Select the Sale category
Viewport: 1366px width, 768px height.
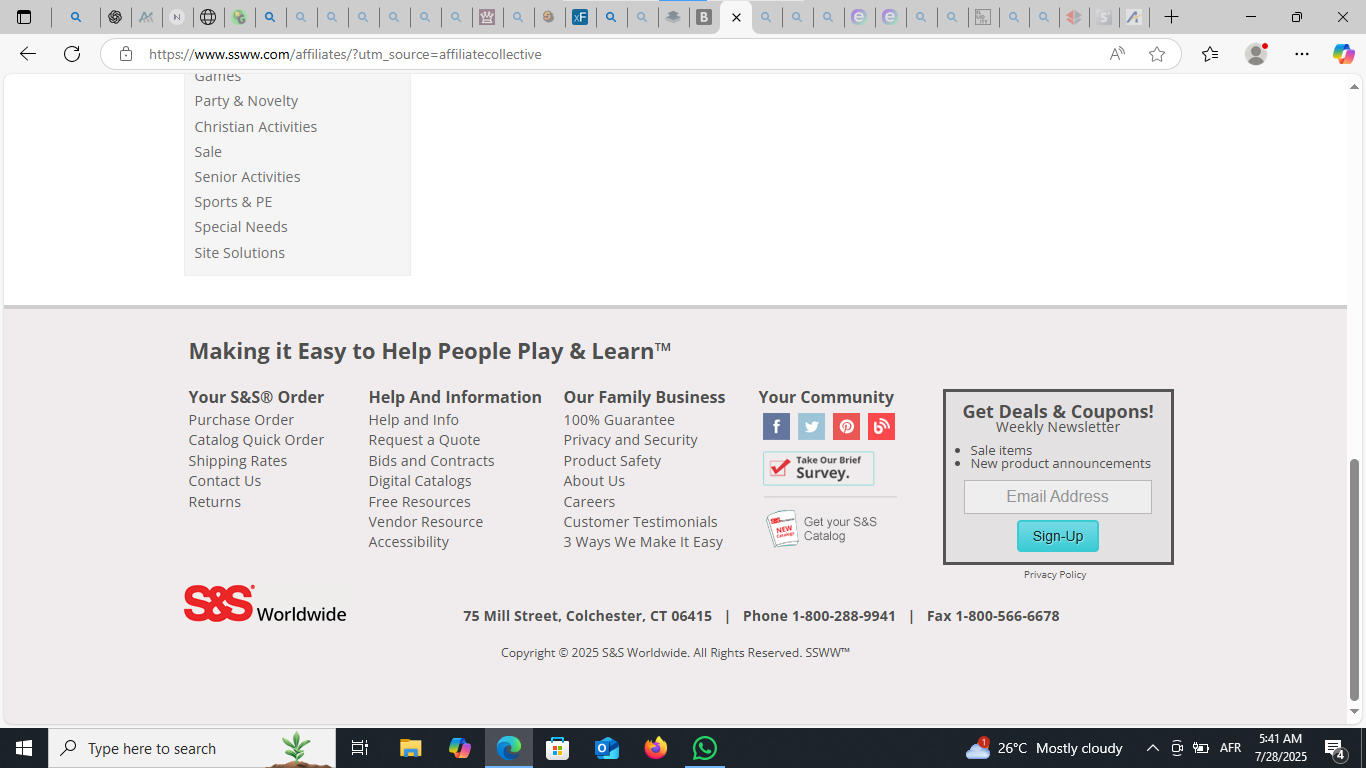coord(208,152)
